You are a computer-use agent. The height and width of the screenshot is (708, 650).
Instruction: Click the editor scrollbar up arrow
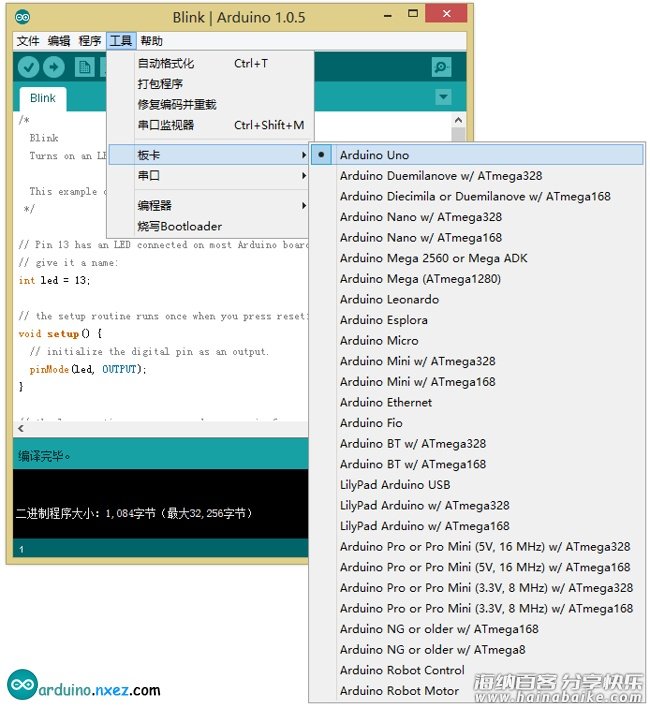pos(458,120)
